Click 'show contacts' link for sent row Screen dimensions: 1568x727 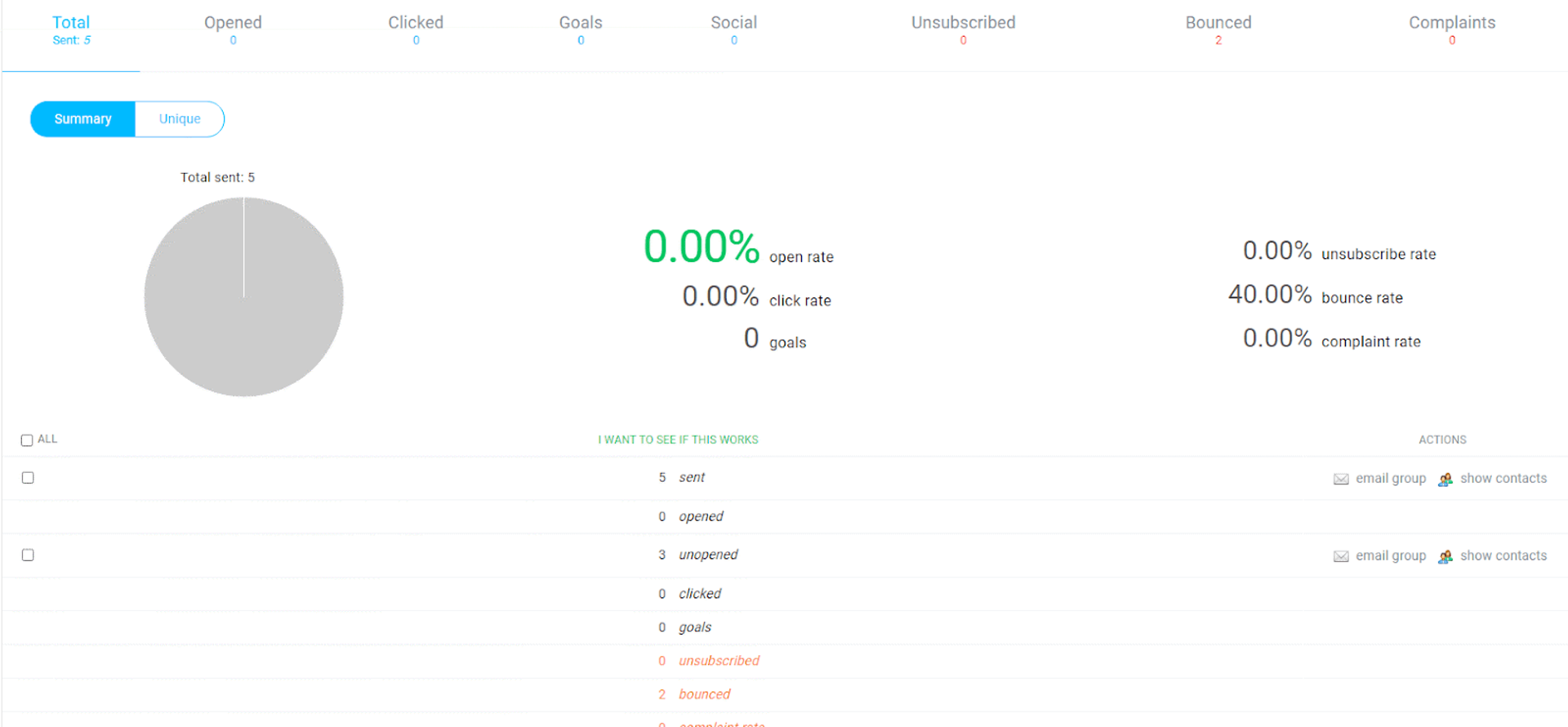(1503, 479)
